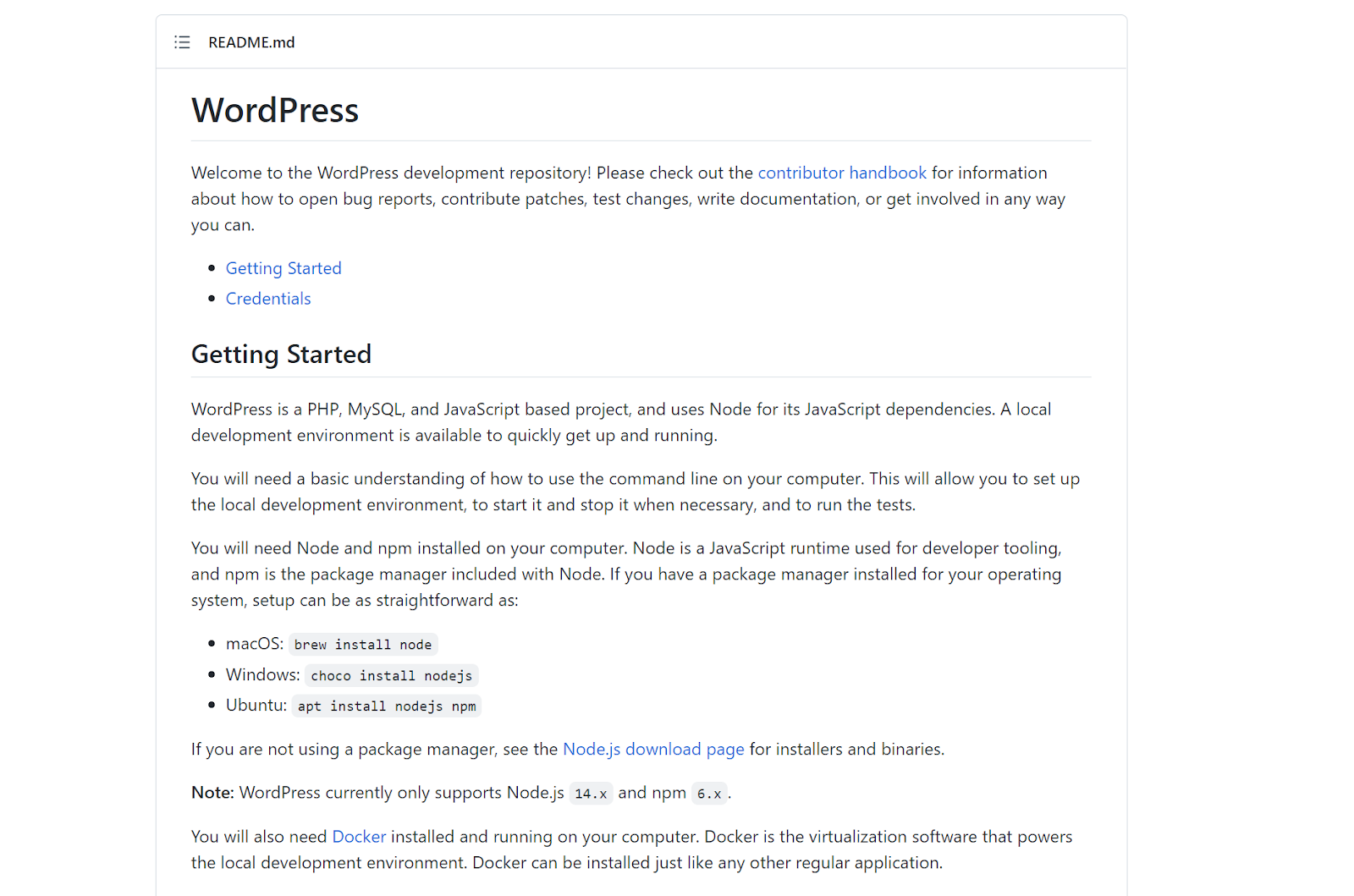Click the README.md file tab label
Screen dimensions: 1354x896
[250, 41]
